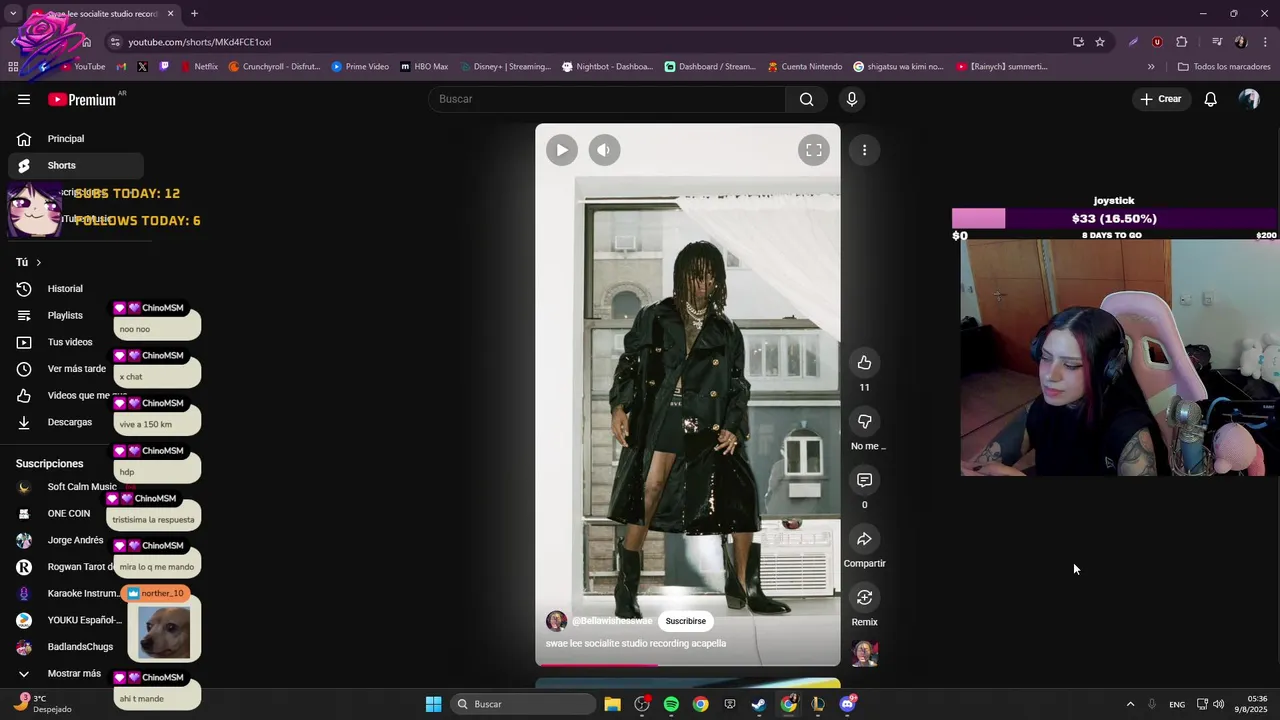Open the Chrome media controls icon

[1217, 42]
